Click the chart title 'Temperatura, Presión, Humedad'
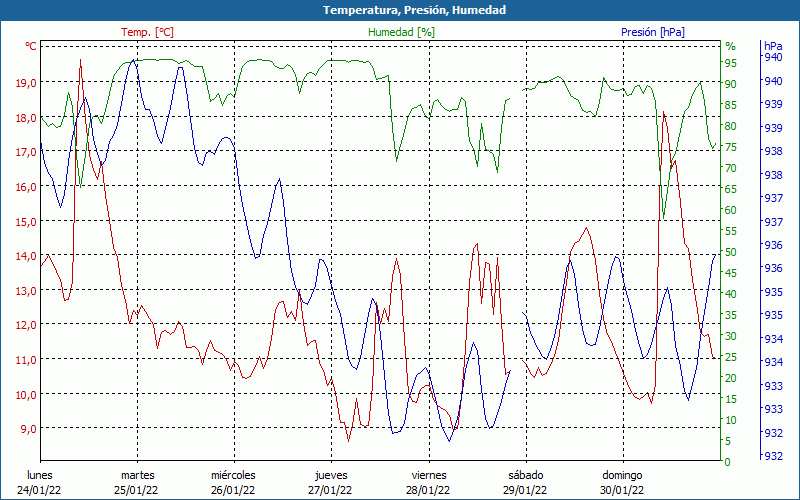This screenshot has height=500, width=800. (414, 10)
